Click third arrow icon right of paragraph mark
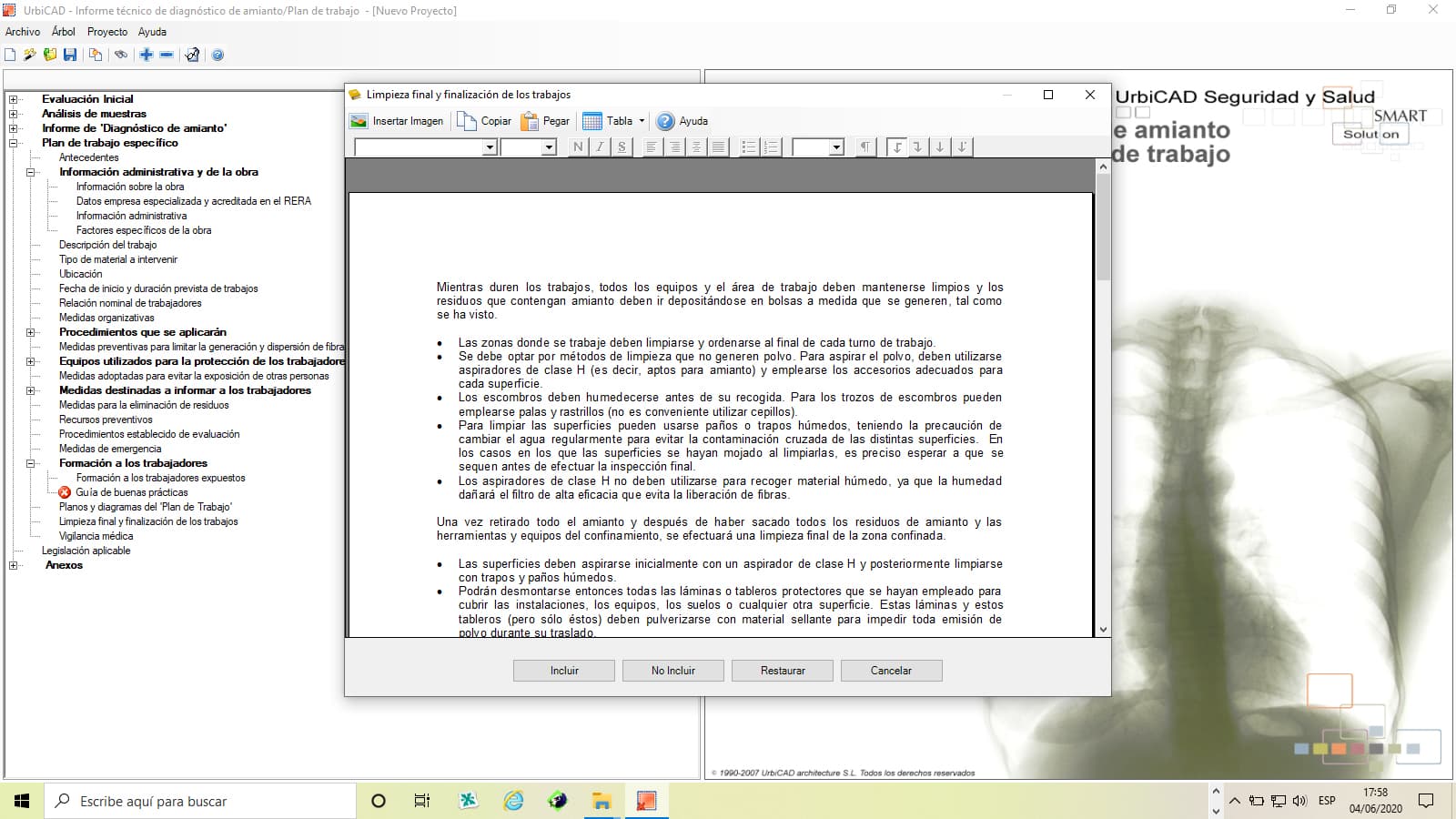 pyautogui.click(x=940, y=147)
